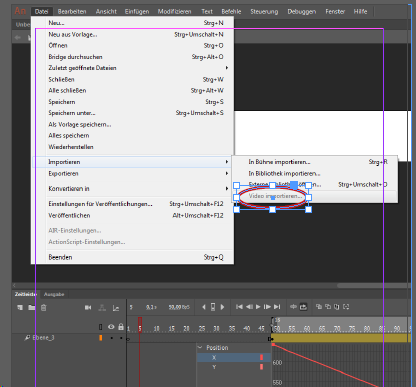The height and width of the screenshot is (387, 416).
Task: Toggle the Ebene_3 visibility dot
Action: point(112,338)
